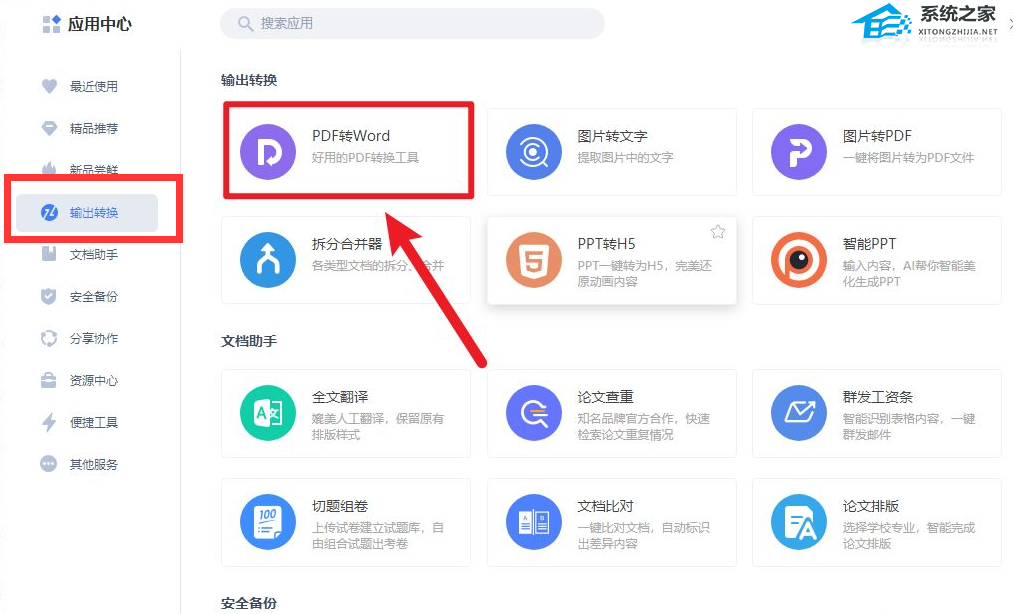Click the ellipsis icon beside 其他服务
1013x614 pixels.
click(x=49, y=464)
